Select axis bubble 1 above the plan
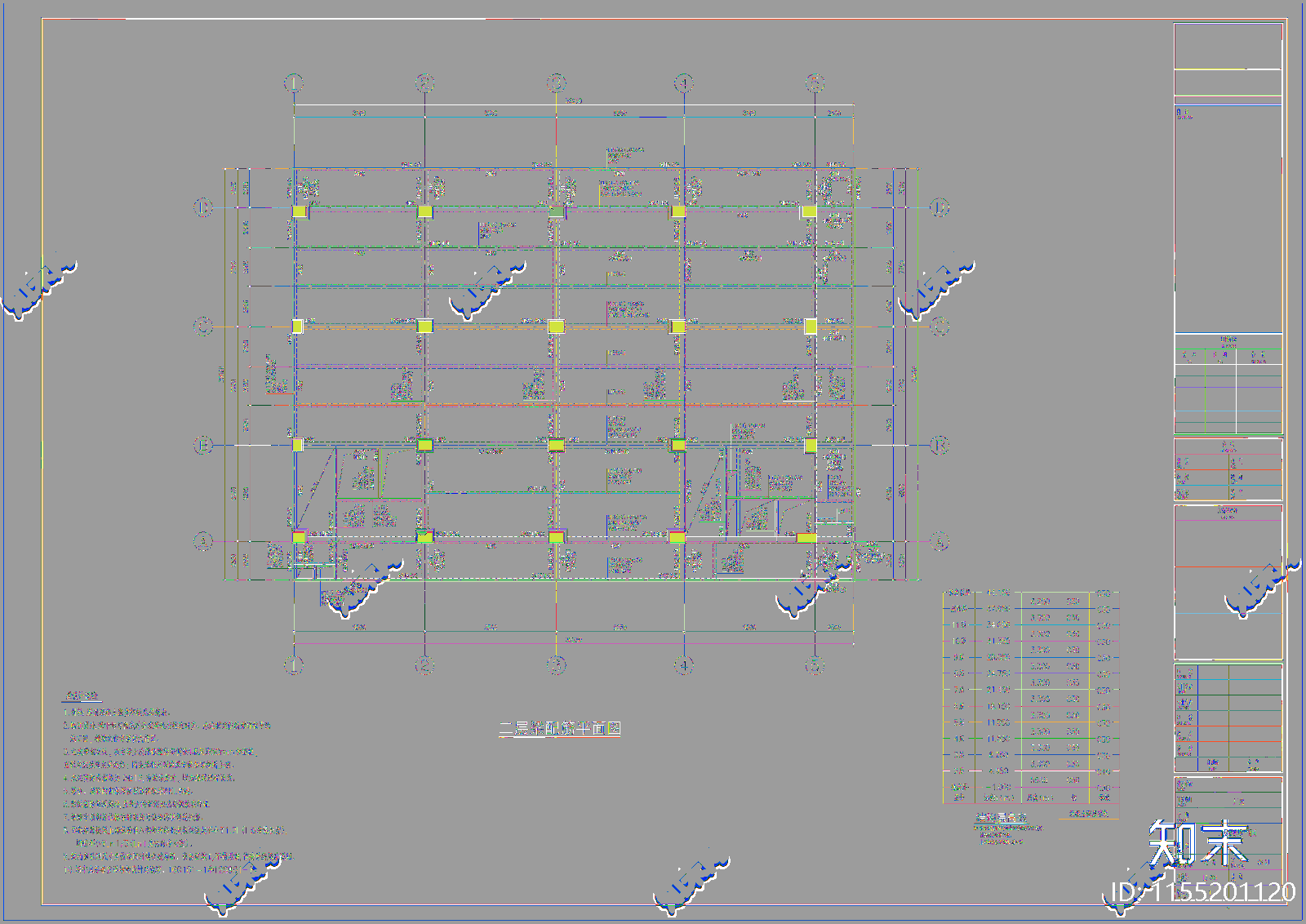The width and height of the screenshot is (1306, 924). click(x=294, y=83)
